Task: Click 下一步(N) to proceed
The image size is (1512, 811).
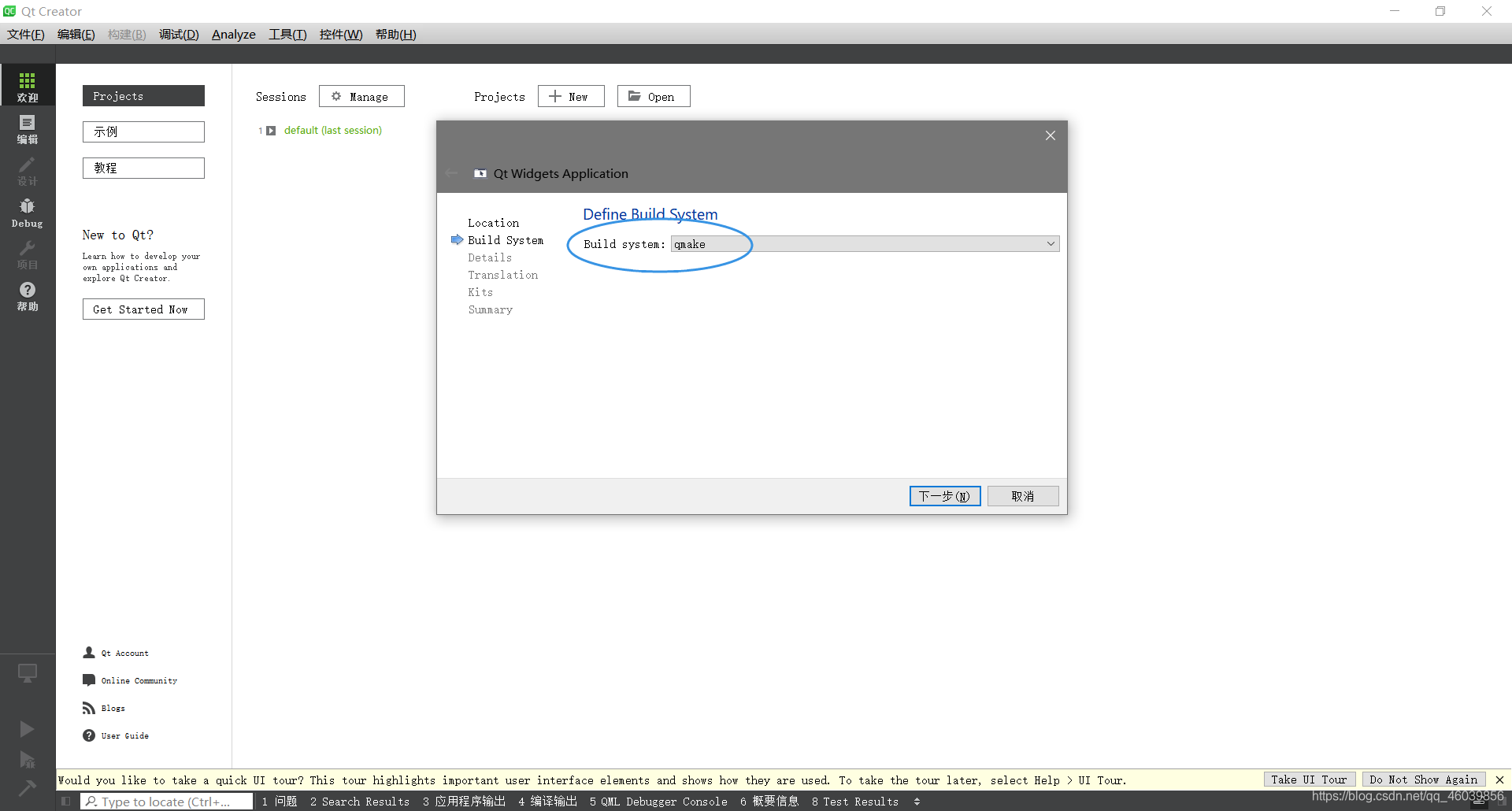Action: point(945,496)
